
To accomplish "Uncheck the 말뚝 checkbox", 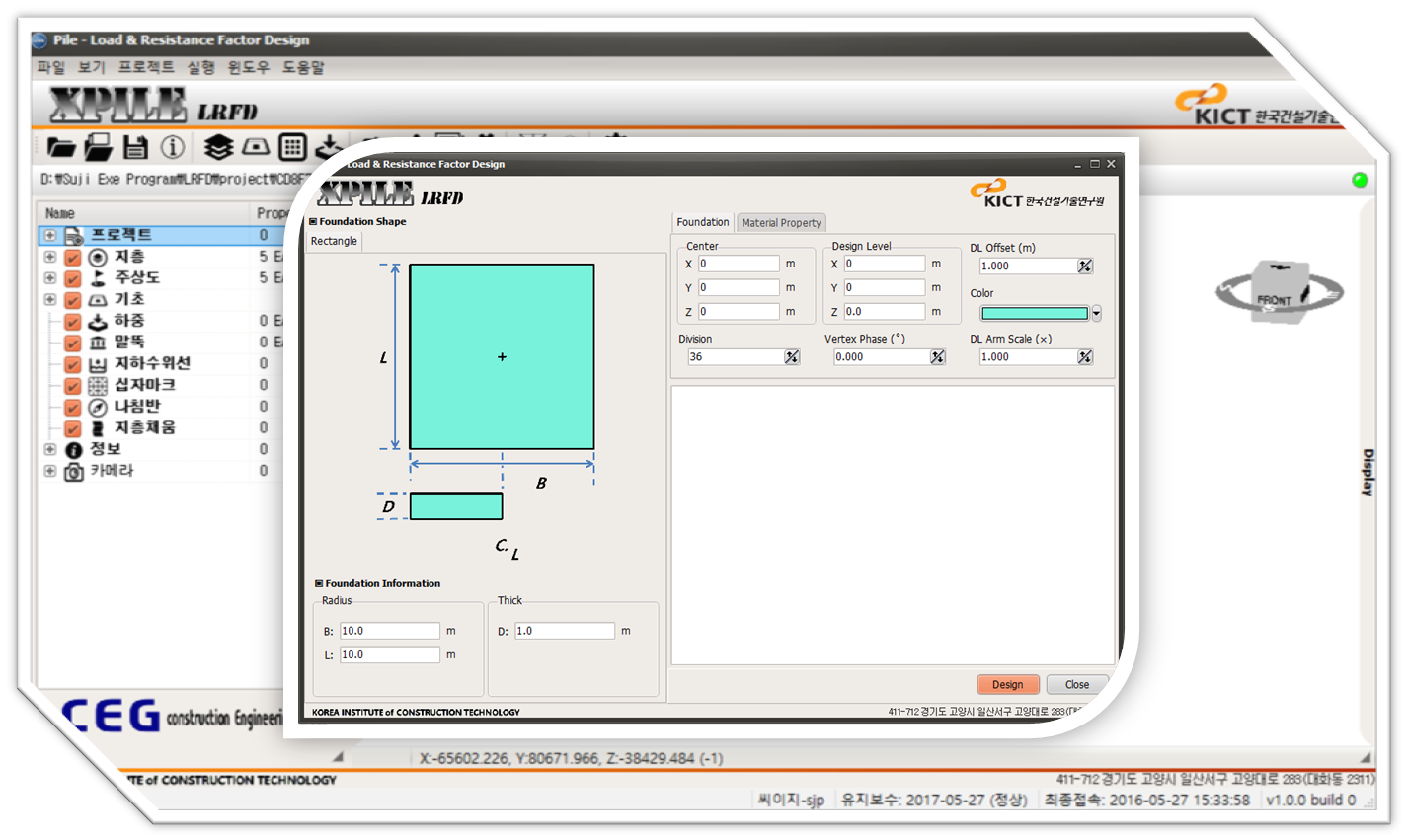I will coord(73,344).
